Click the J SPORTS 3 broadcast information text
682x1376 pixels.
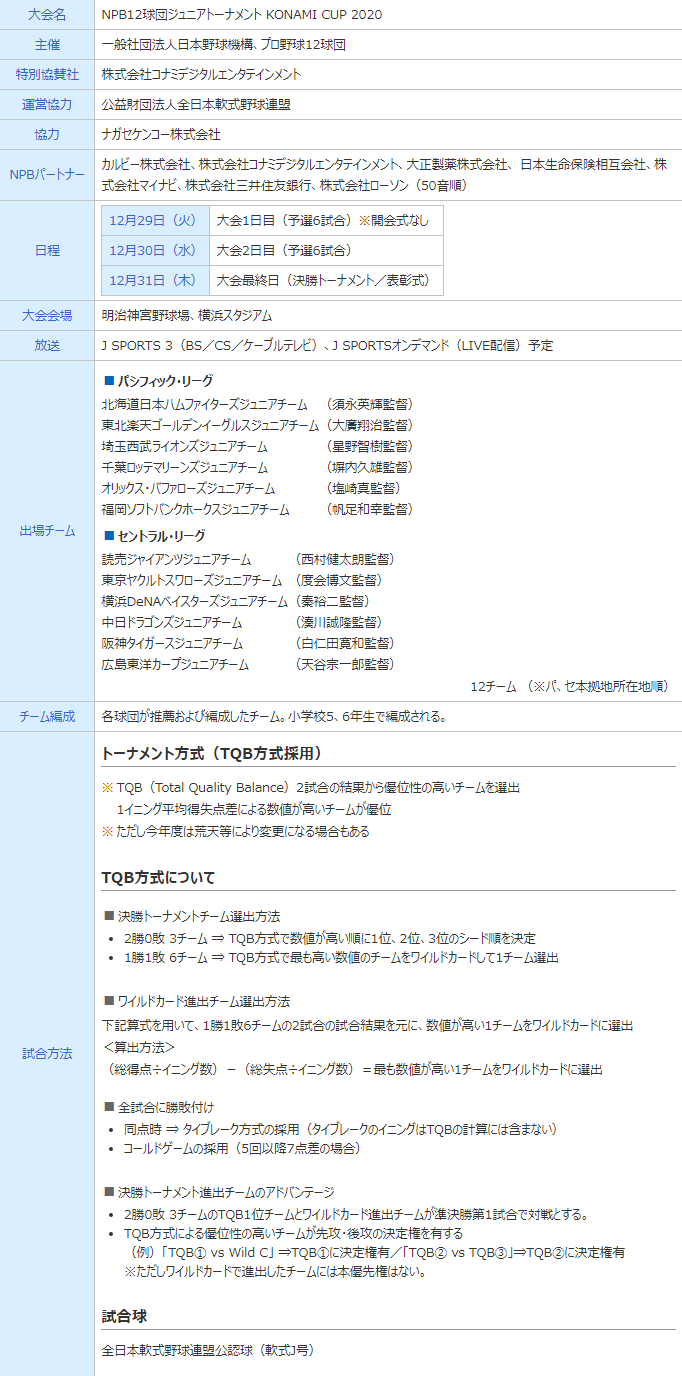[x=327, y=345]
